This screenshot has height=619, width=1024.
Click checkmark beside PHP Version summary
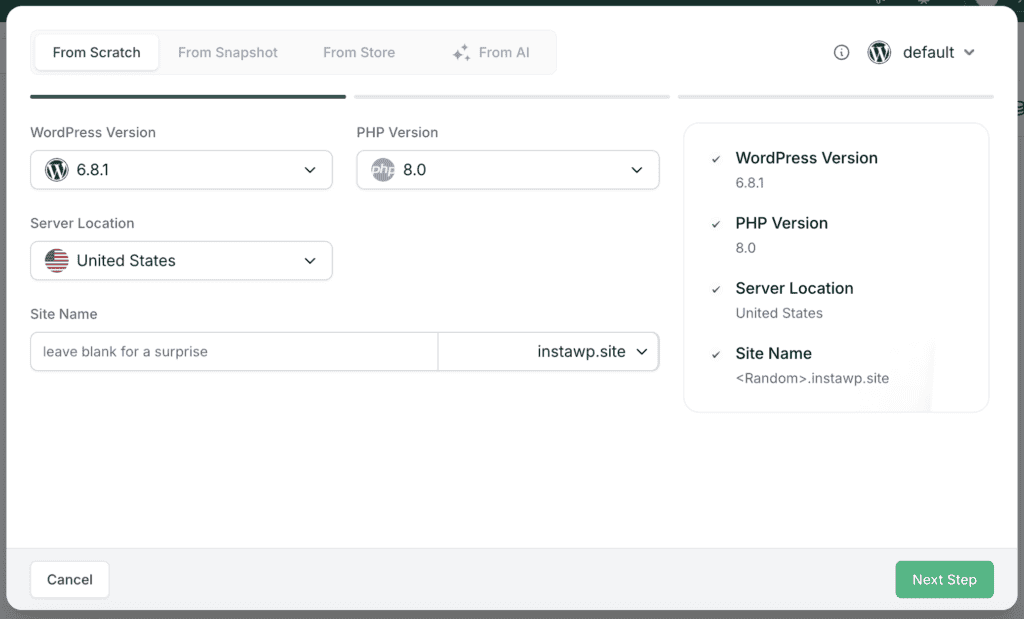[716, 224]
